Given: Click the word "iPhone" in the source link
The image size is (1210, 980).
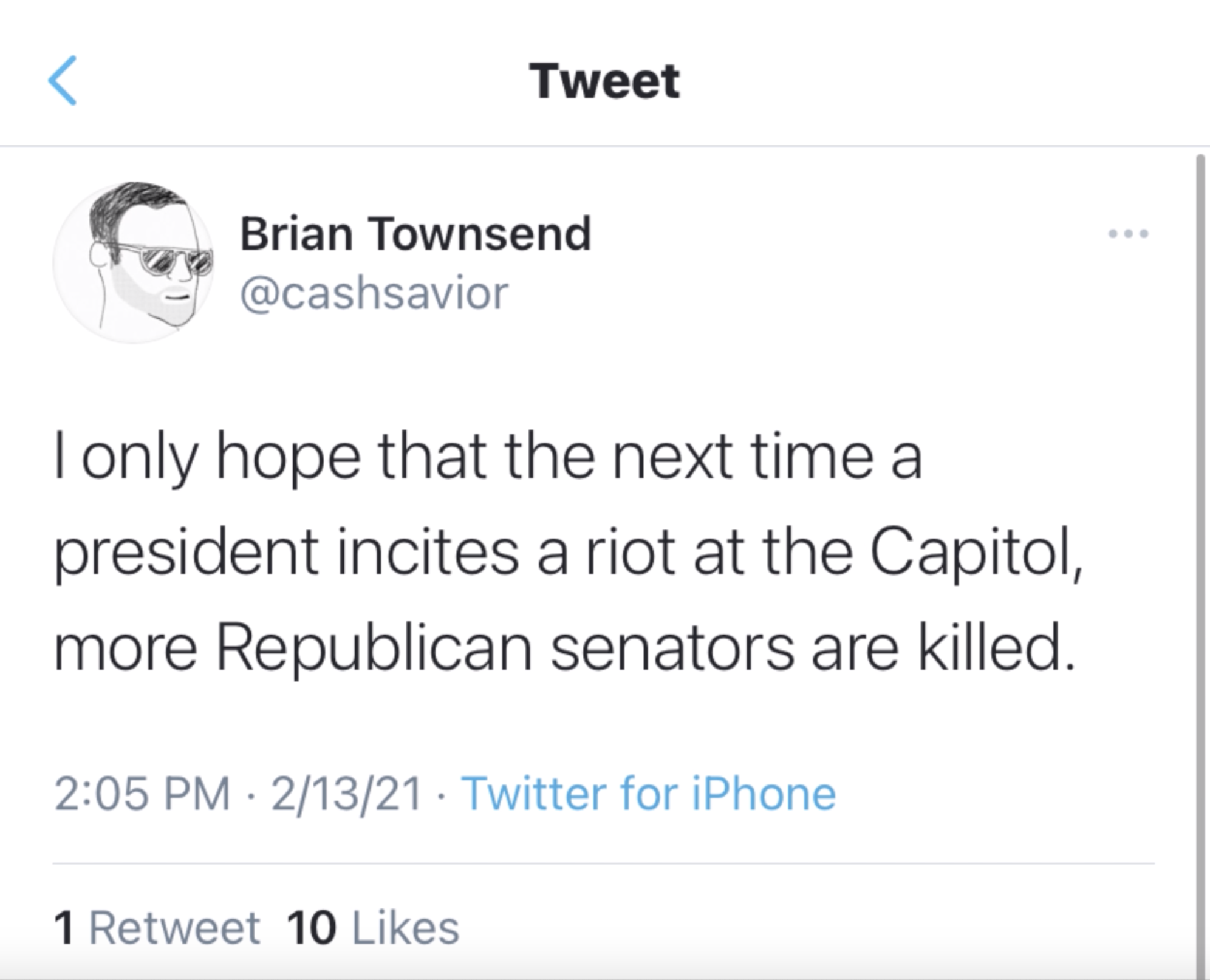Looking at the screenshot, I should [764, 794].
